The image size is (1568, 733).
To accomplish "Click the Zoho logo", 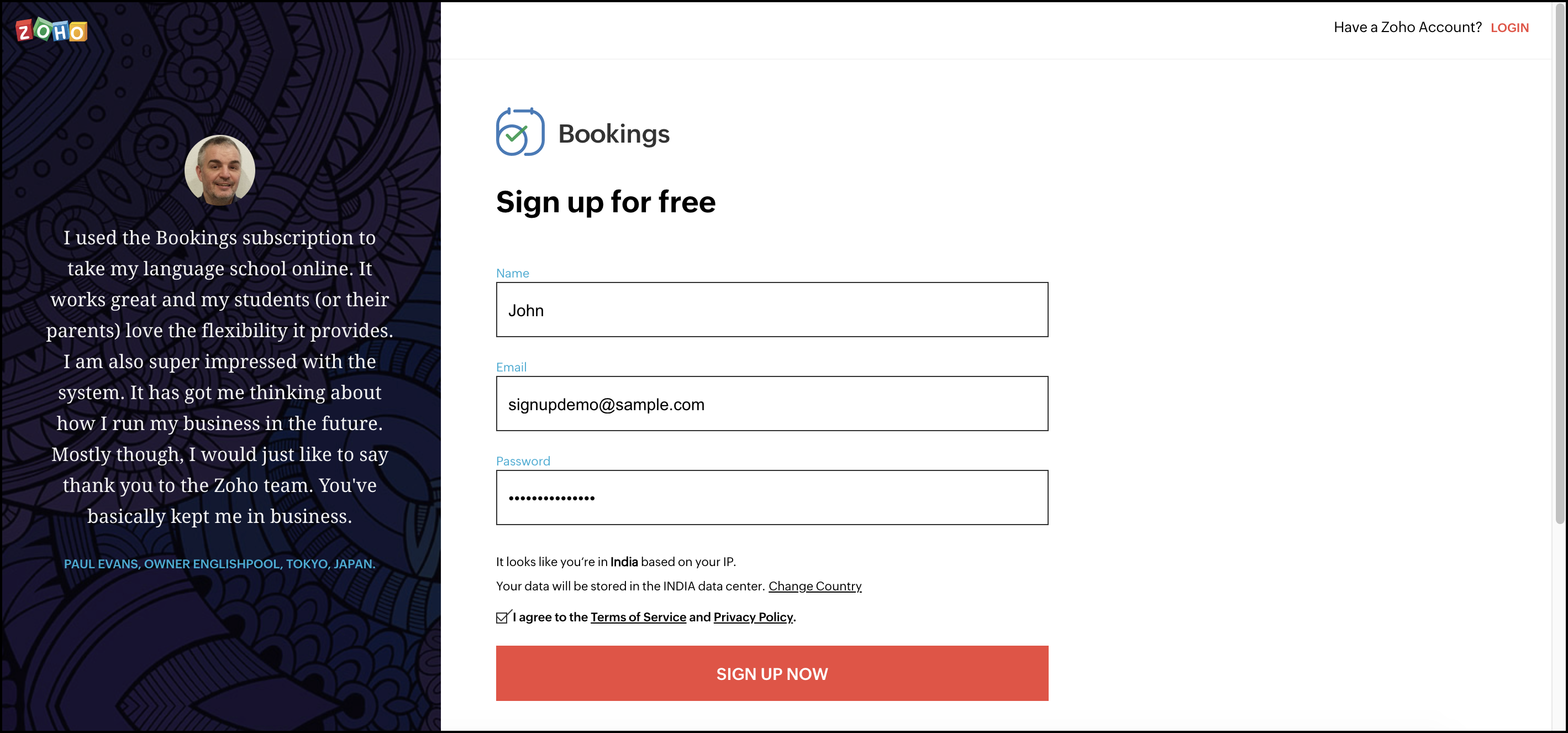I will point(51,30).
